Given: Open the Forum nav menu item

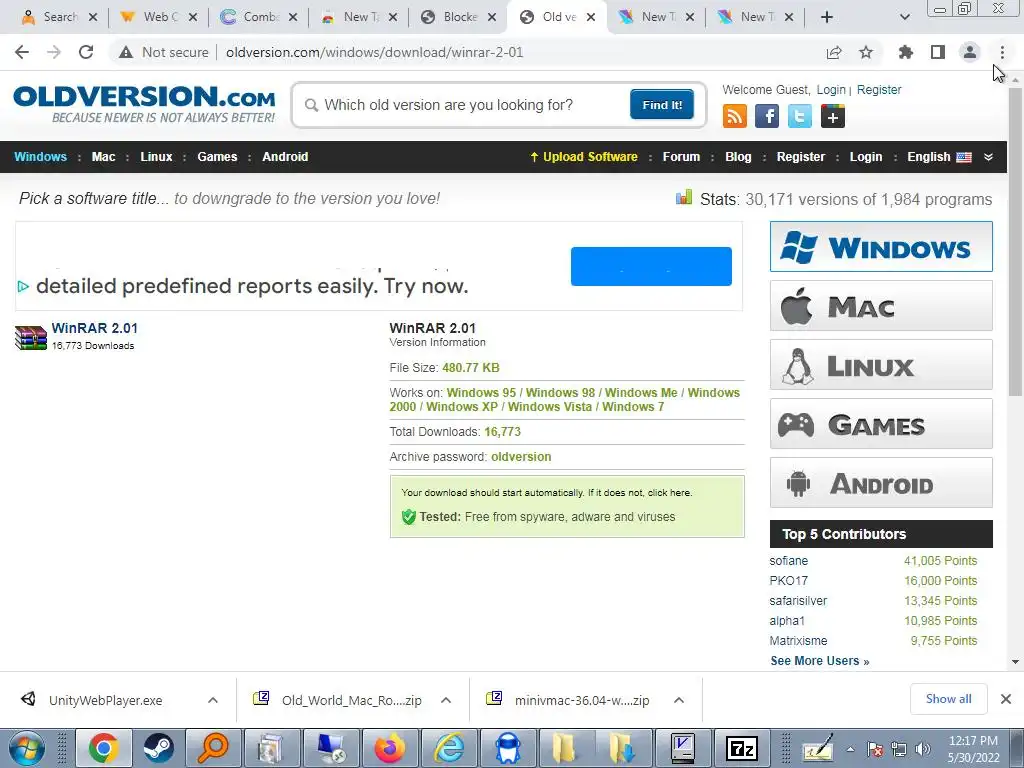Looking at the screenshot, I should (681, 157).
